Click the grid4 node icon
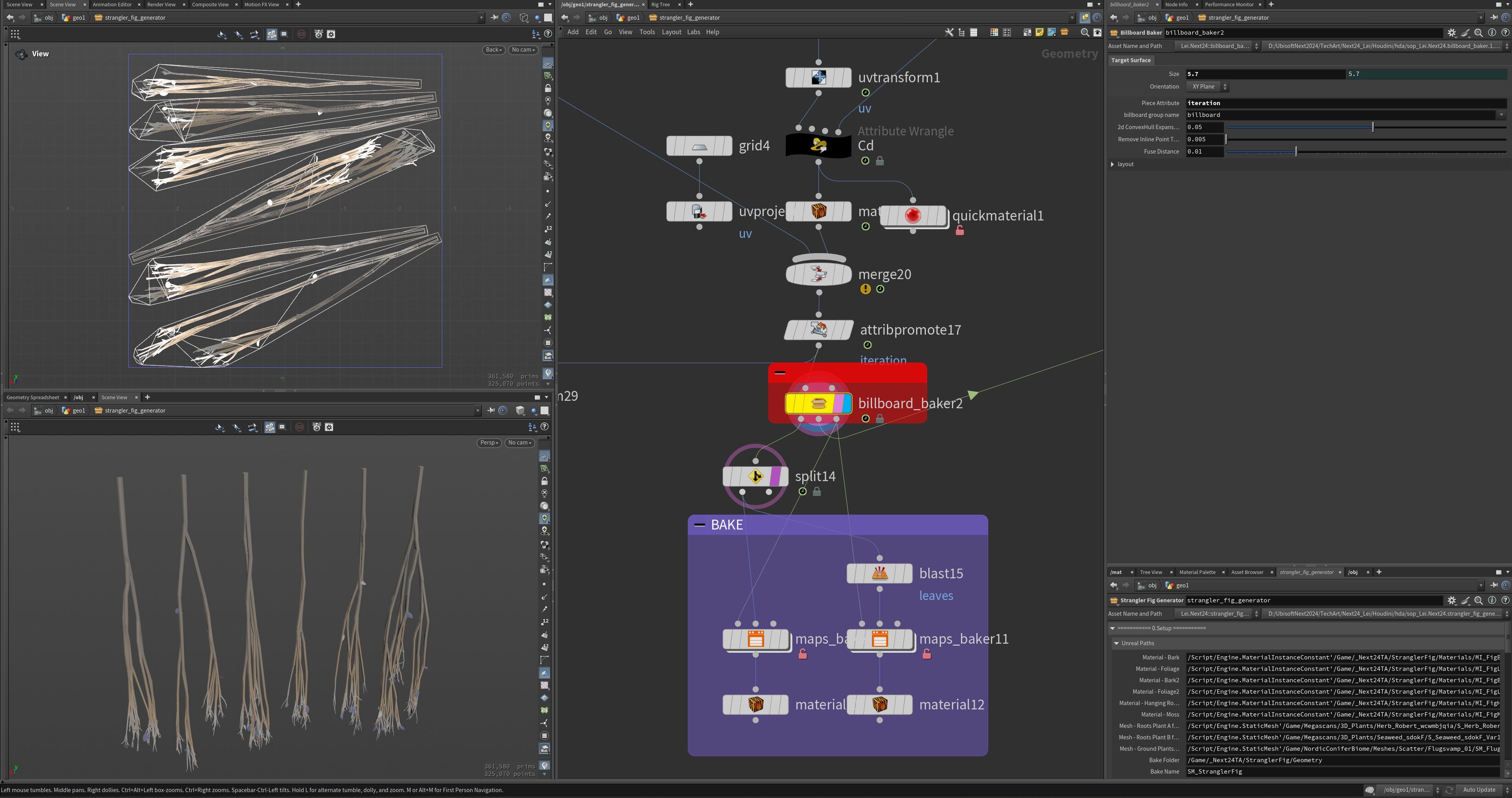 tap(699, 146)
